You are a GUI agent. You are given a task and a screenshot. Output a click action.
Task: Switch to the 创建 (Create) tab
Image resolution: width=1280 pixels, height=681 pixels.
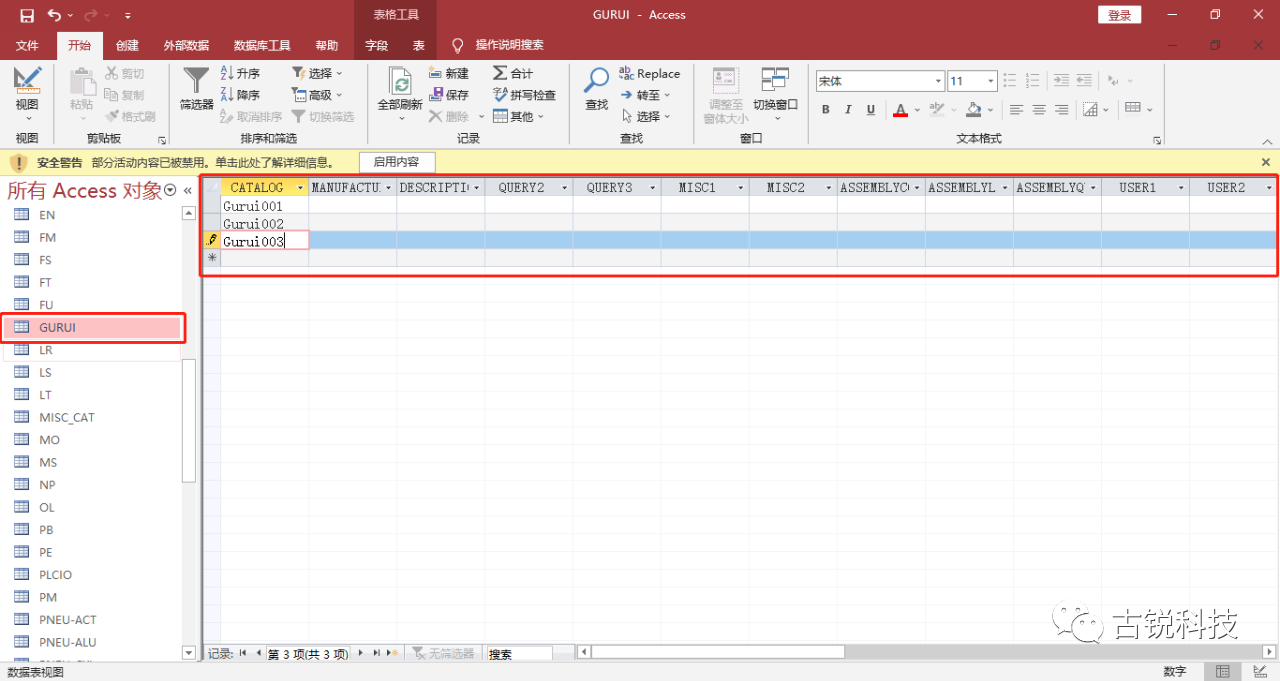pos(127,45)
